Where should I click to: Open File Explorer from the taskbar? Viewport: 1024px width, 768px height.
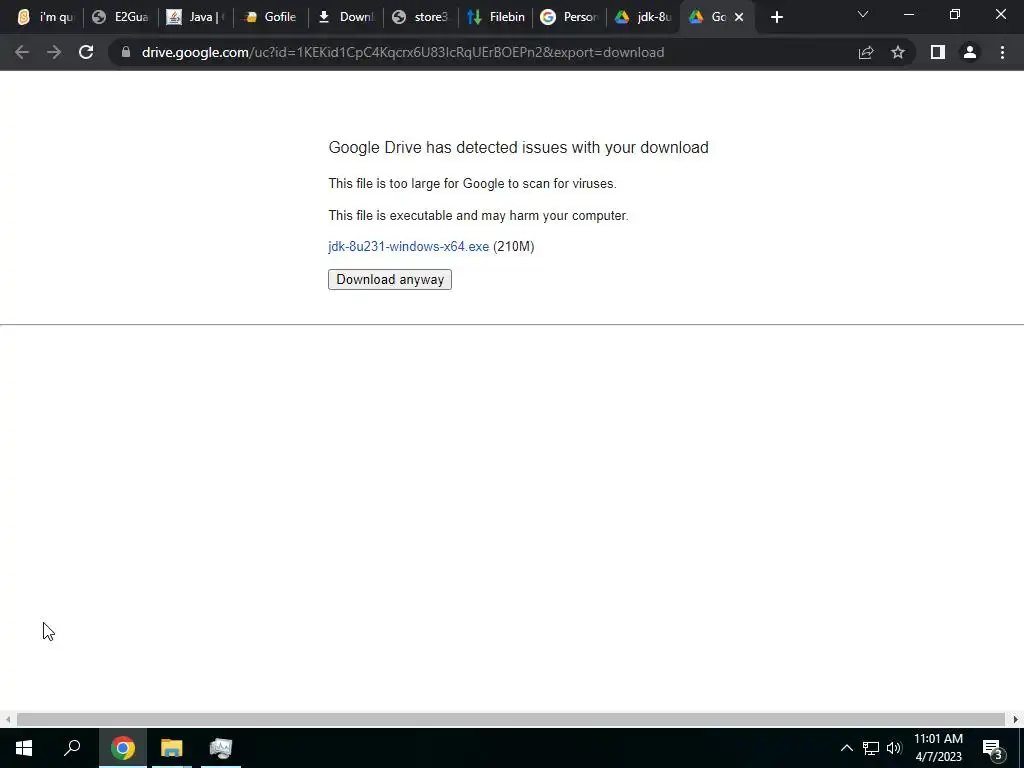tap(172, 748)
